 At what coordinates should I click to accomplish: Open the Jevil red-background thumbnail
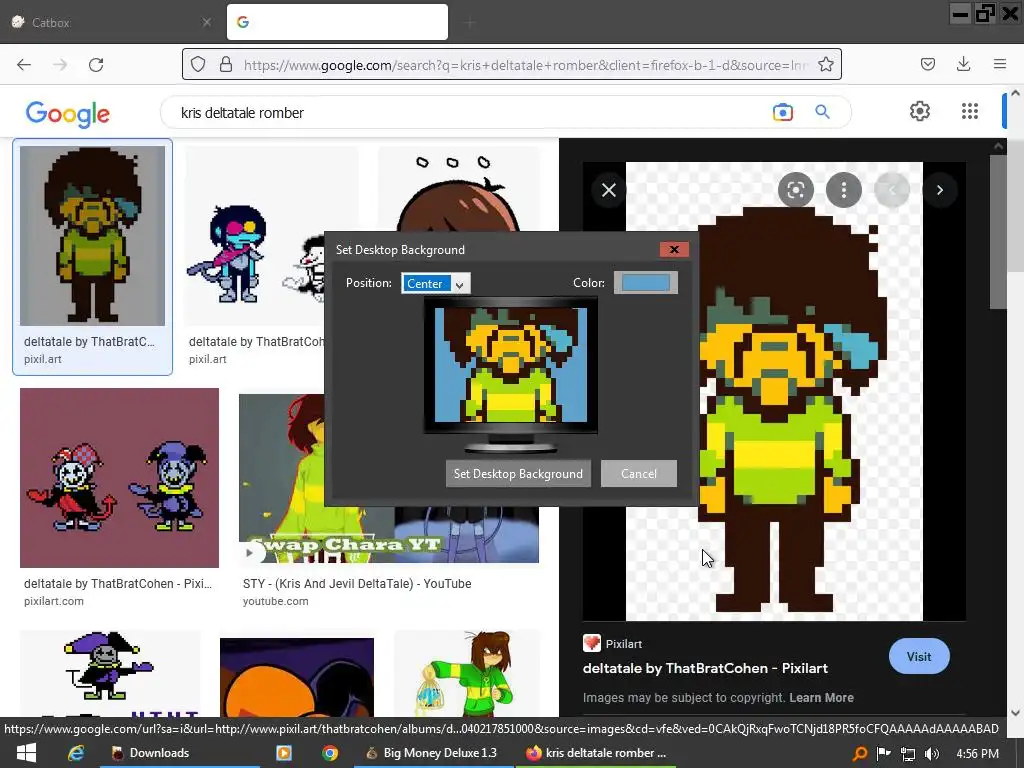pos(119,478)
